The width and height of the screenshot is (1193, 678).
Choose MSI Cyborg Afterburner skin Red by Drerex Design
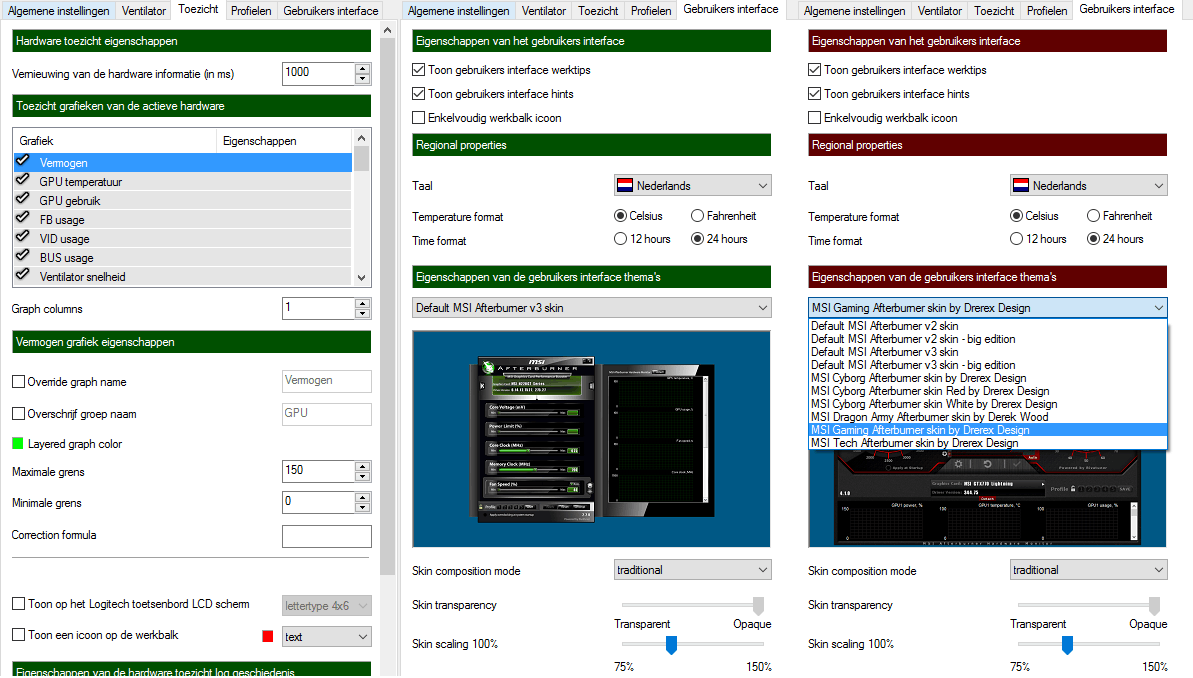coord(988,390)
